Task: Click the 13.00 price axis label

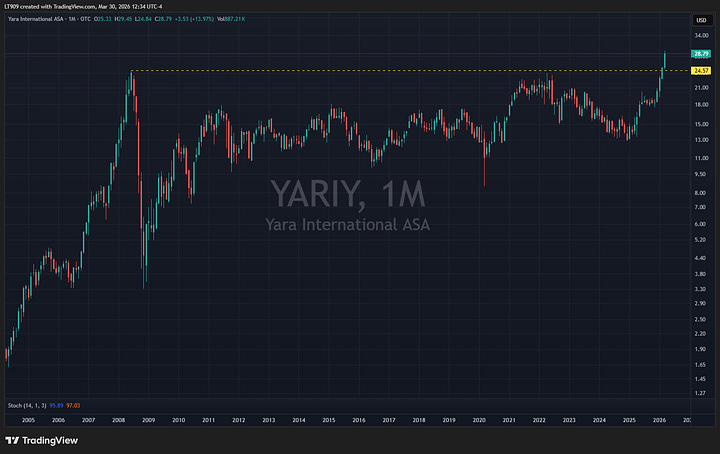Action: click(x=701, y=140)
